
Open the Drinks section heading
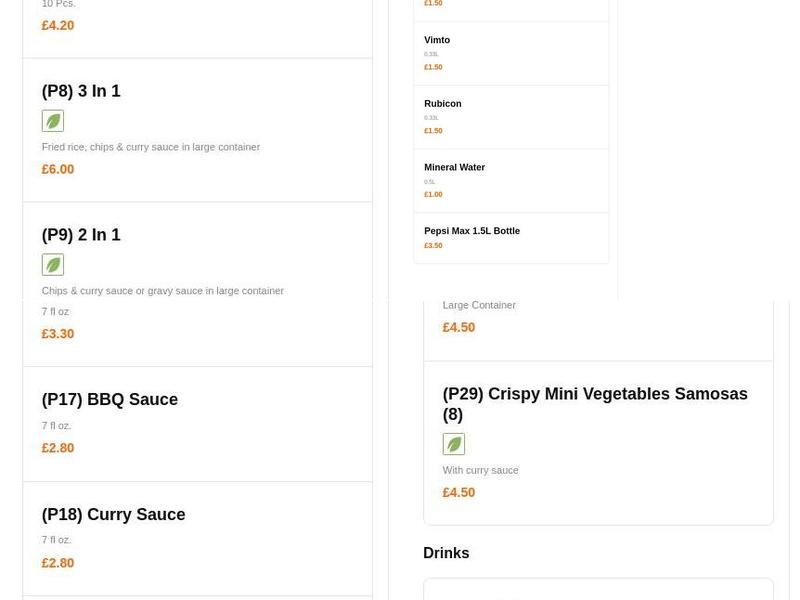point(446,553)
